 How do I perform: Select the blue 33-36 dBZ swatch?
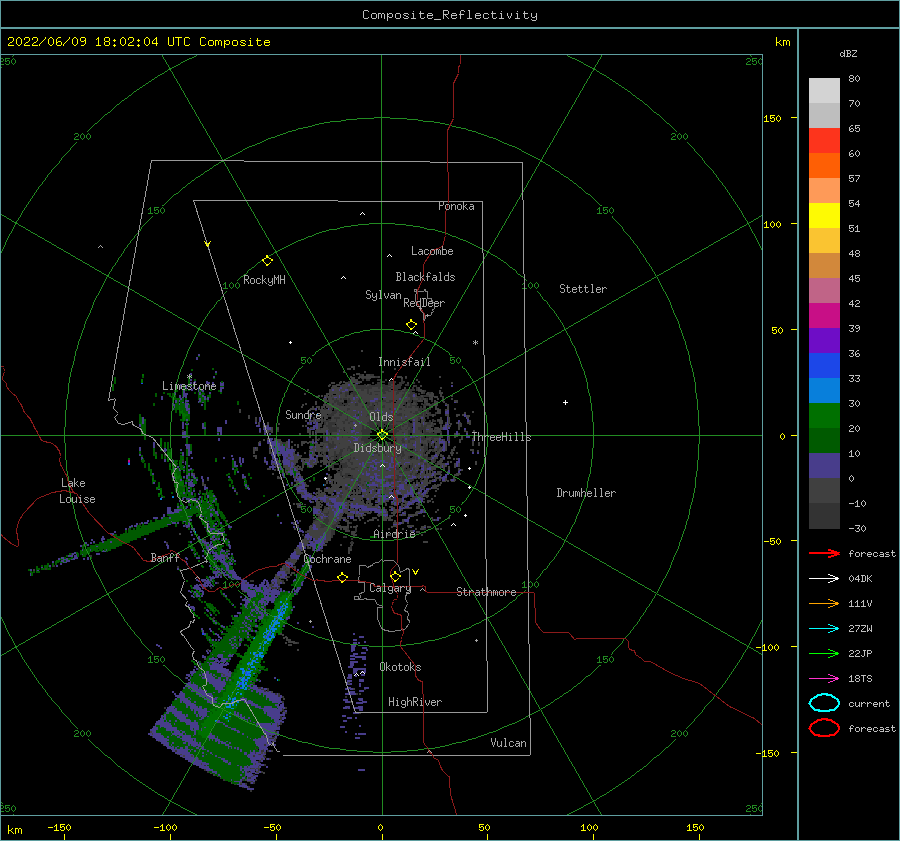coord(824,366)
